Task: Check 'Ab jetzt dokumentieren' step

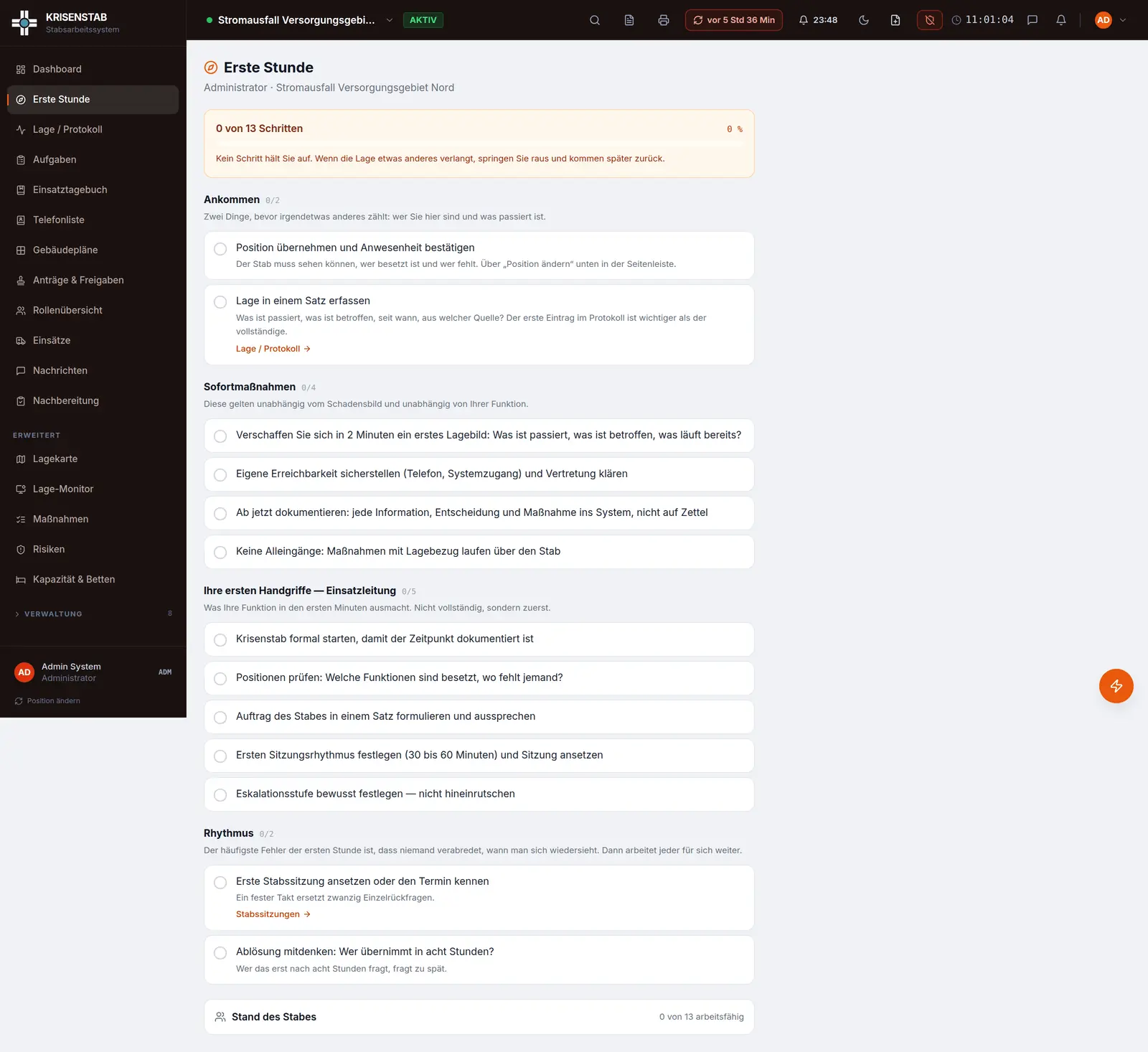Action: pyautogui.click(x=220, y=514)
